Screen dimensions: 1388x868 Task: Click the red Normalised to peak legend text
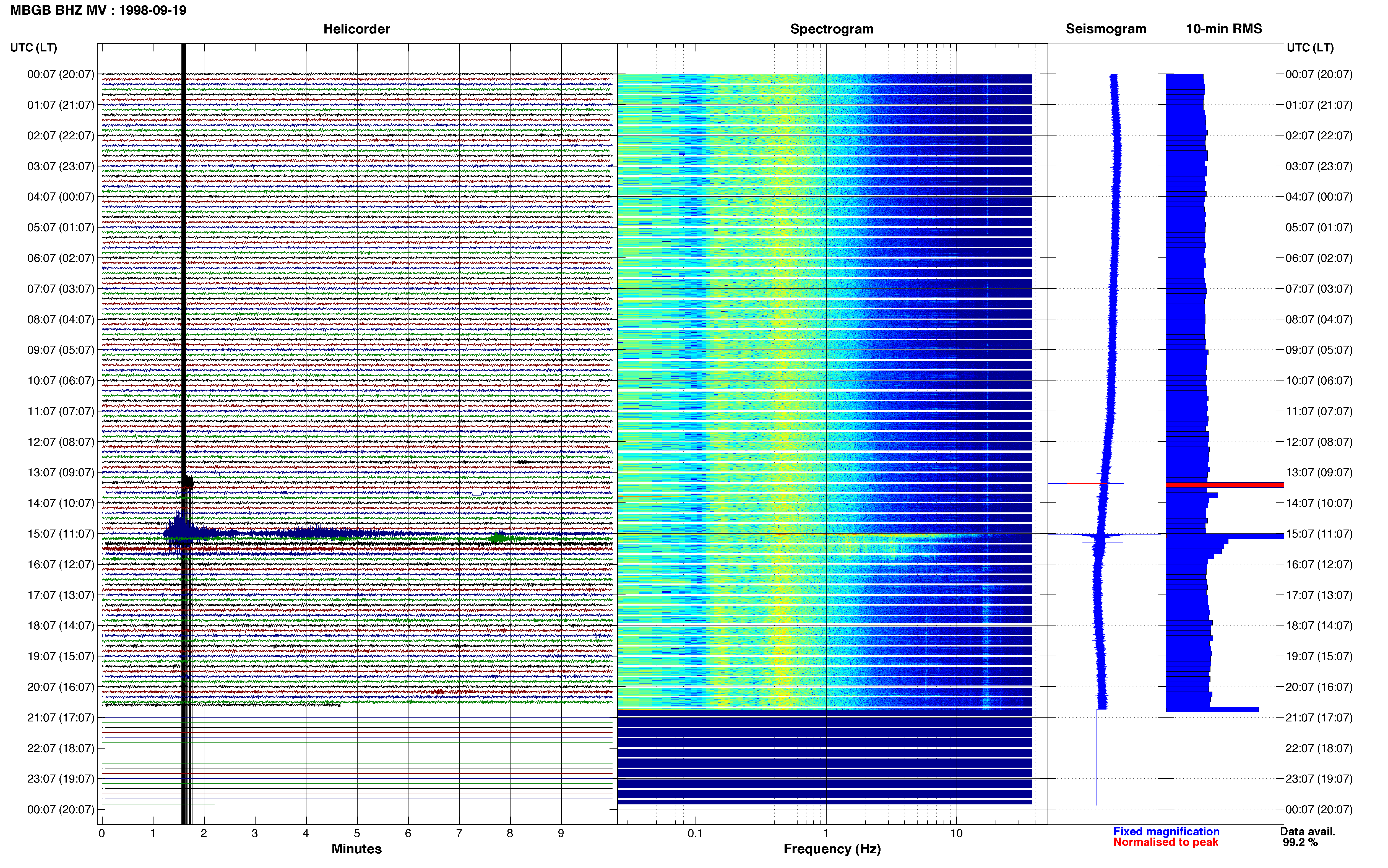[1165, 843]
